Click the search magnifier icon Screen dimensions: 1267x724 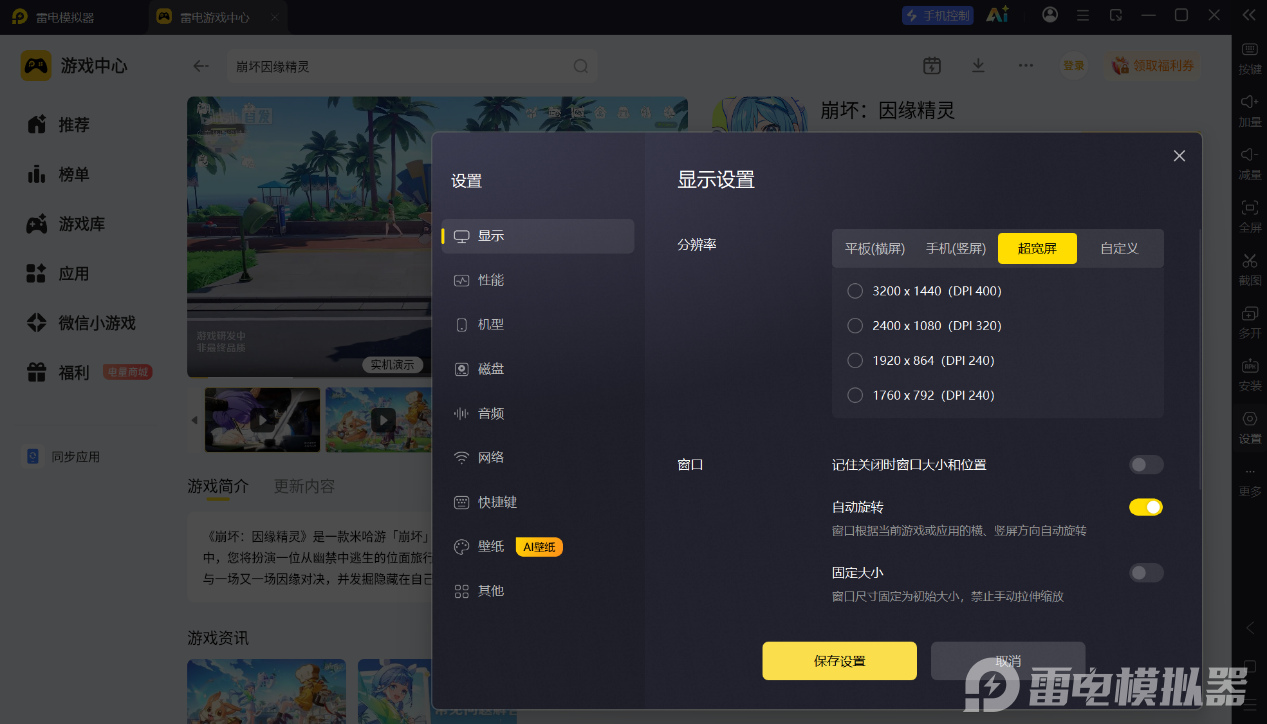pos(581,66)
